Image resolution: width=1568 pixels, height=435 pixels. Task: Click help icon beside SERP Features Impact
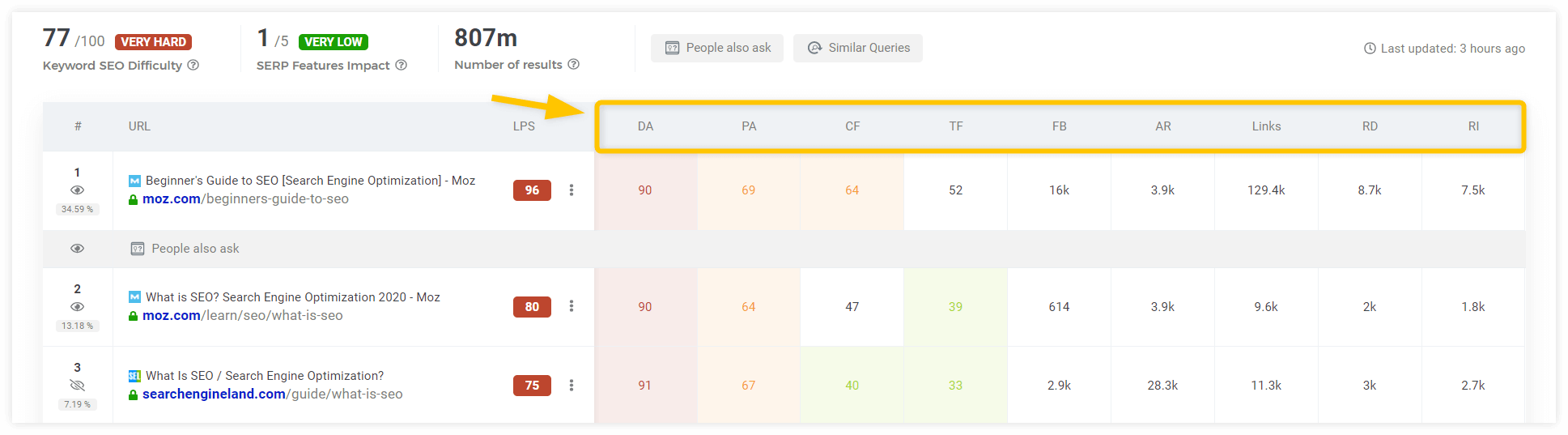point(401,65)
